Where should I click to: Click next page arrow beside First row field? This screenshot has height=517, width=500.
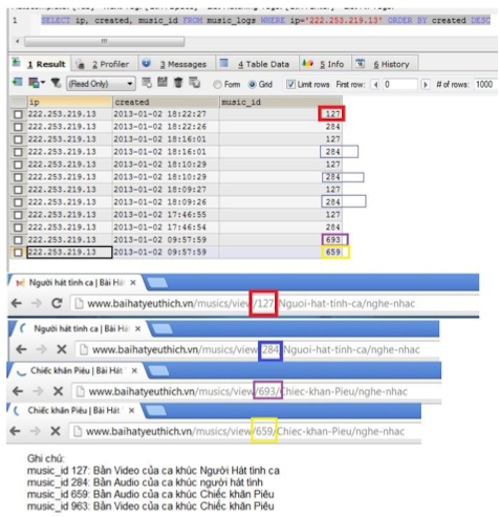[x=425, y=85]
